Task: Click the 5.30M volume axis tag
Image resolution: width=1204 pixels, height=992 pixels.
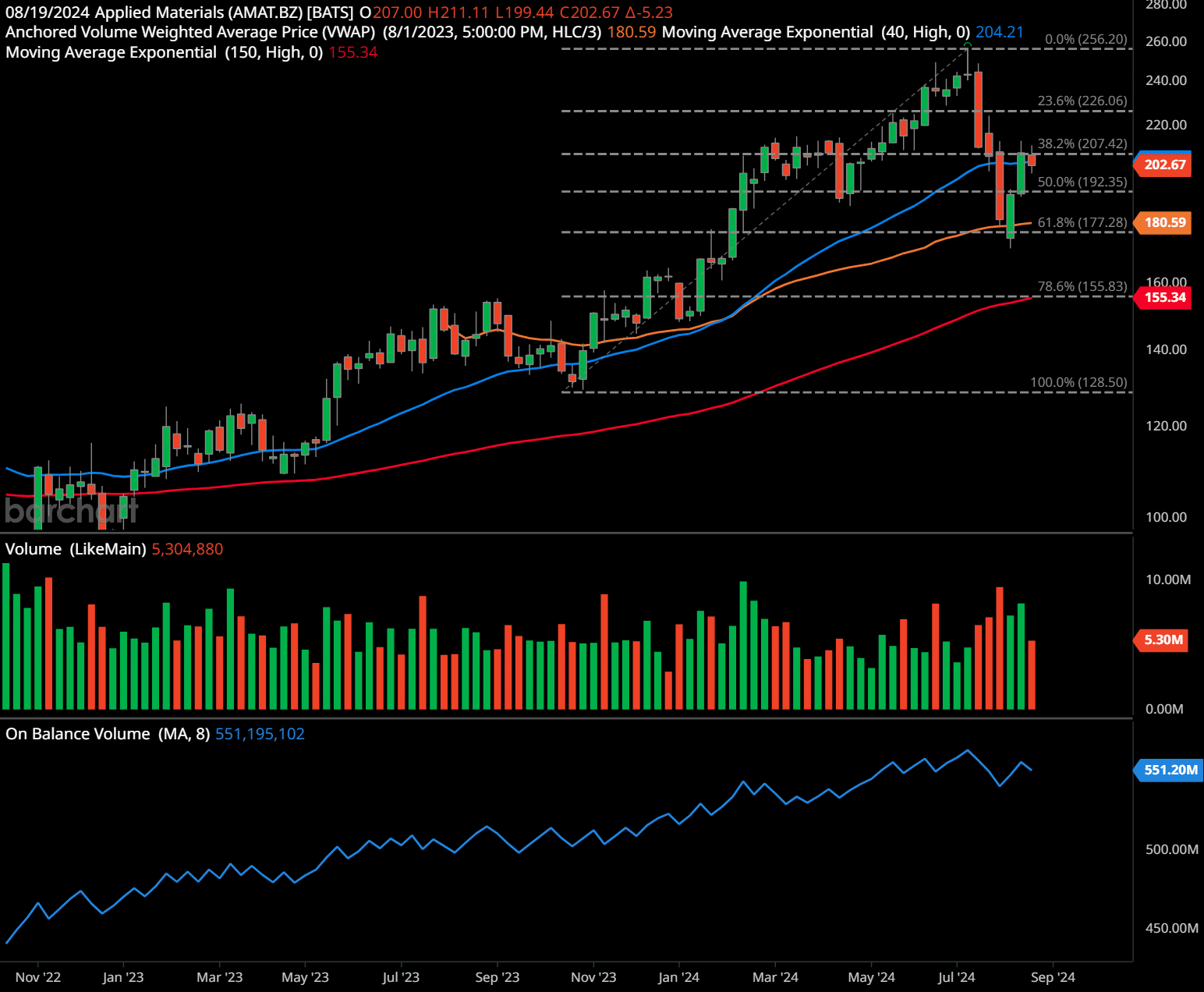Action: pos(1161,639)
